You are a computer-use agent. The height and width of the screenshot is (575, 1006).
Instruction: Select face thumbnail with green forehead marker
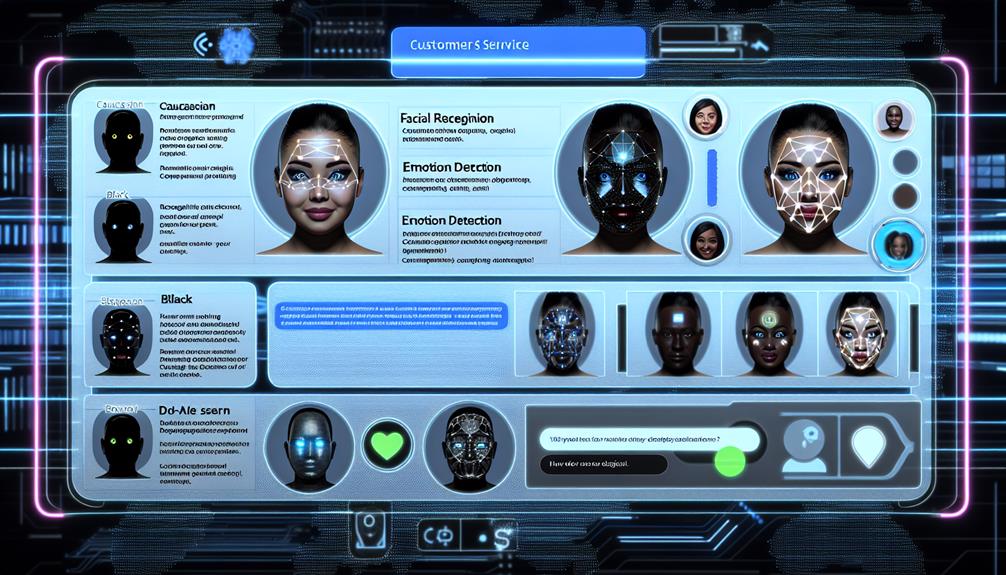click(769, 334)
